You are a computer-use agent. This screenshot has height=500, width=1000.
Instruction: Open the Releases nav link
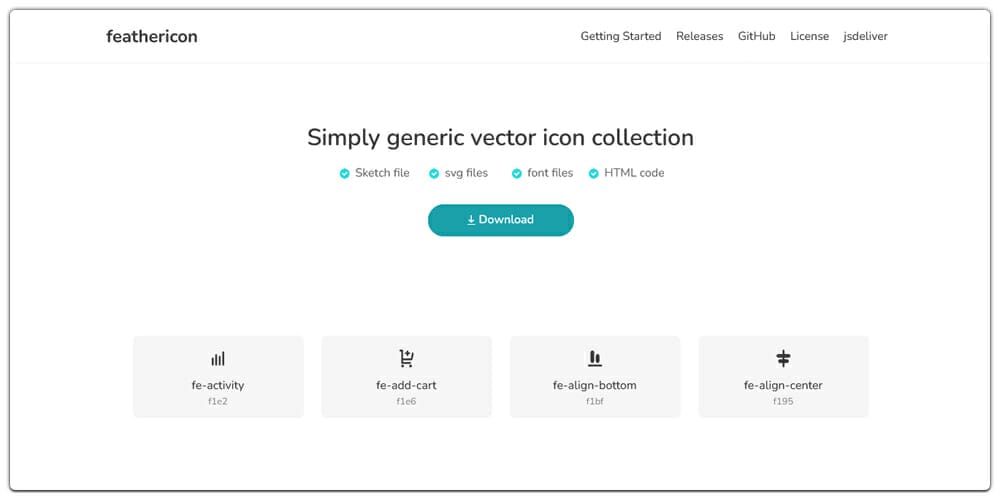pos(699,36)
